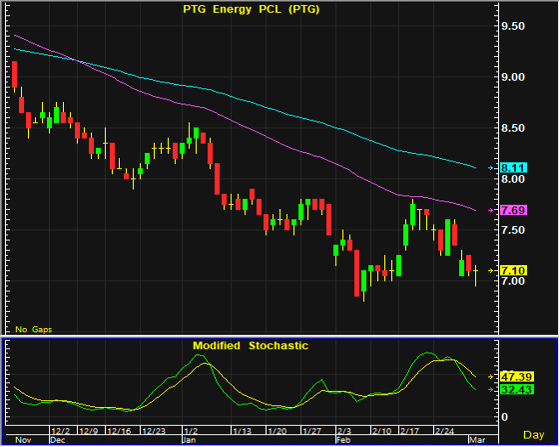560x447 pixels.
Task: Click the yellow 7.10 last price tag
Action: pos(513,271)
